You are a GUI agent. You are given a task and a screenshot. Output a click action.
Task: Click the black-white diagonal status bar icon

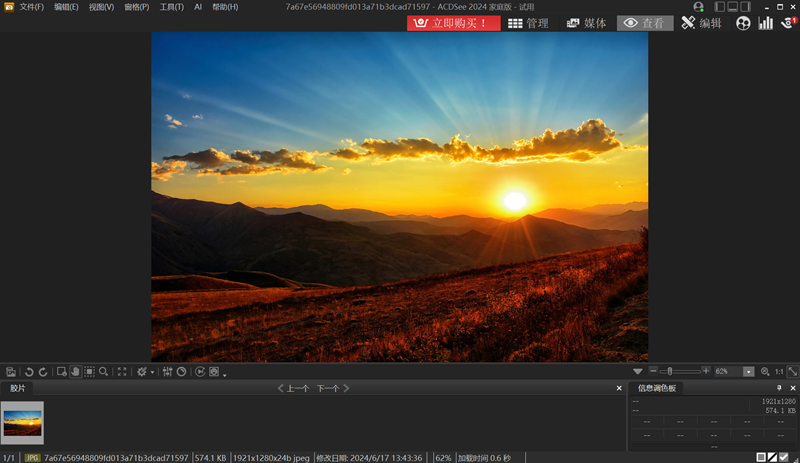click(x=772, y=457)
